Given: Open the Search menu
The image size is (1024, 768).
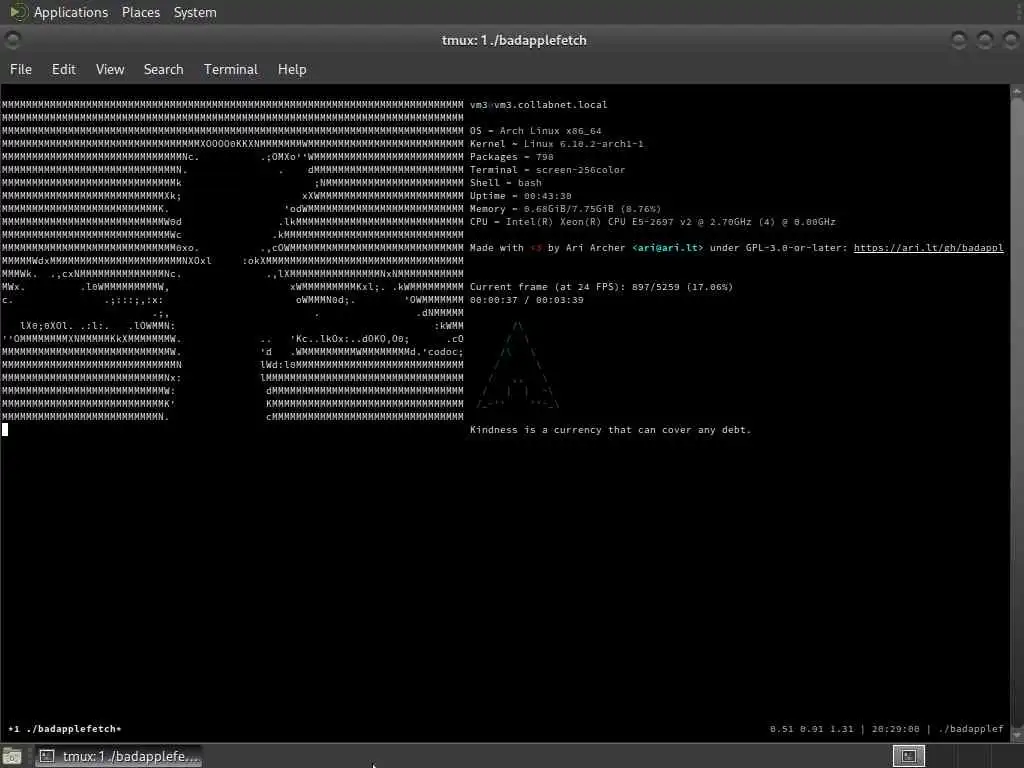Looking at the screenshot, I should click(x=163, y=69).
